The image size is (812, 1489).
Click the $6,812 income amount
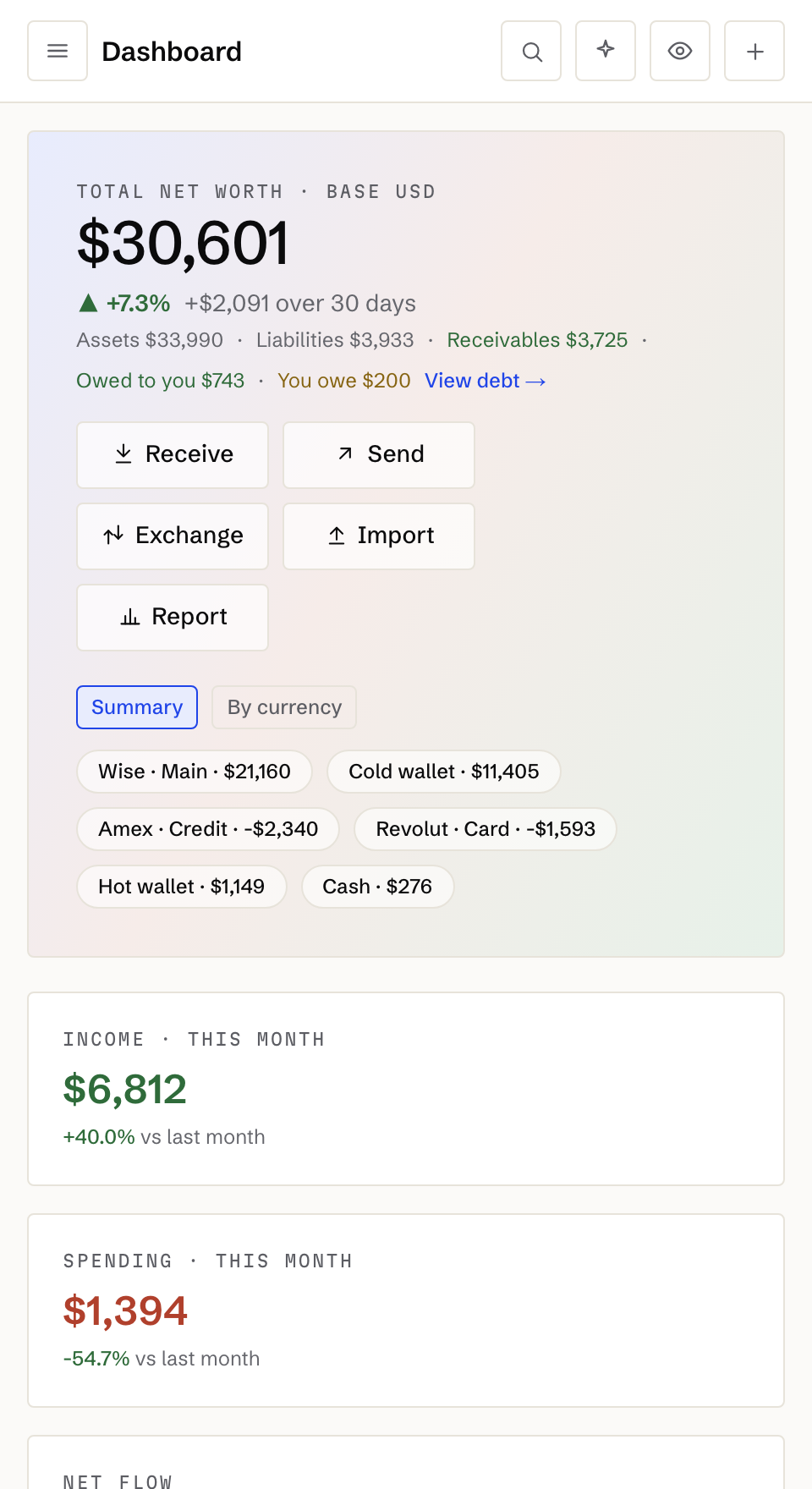125,1090
